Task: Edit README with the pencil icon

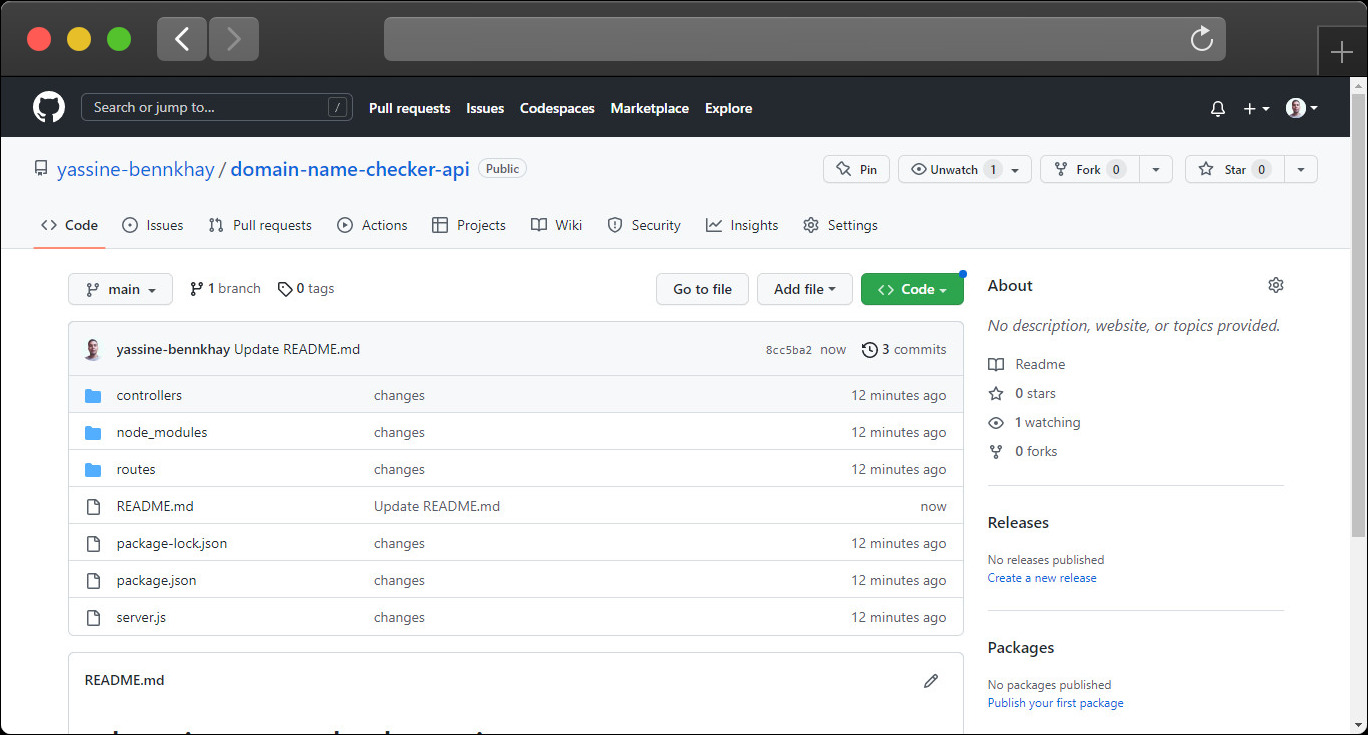Action: point(931,680)
